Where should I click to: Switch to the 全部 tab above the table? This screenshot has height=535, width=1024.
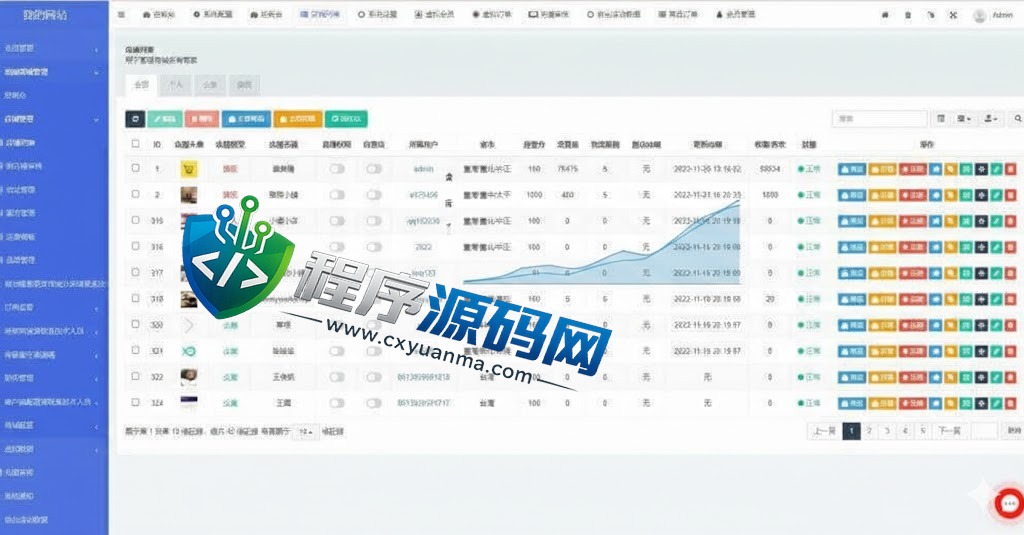(x=141, y=85)
